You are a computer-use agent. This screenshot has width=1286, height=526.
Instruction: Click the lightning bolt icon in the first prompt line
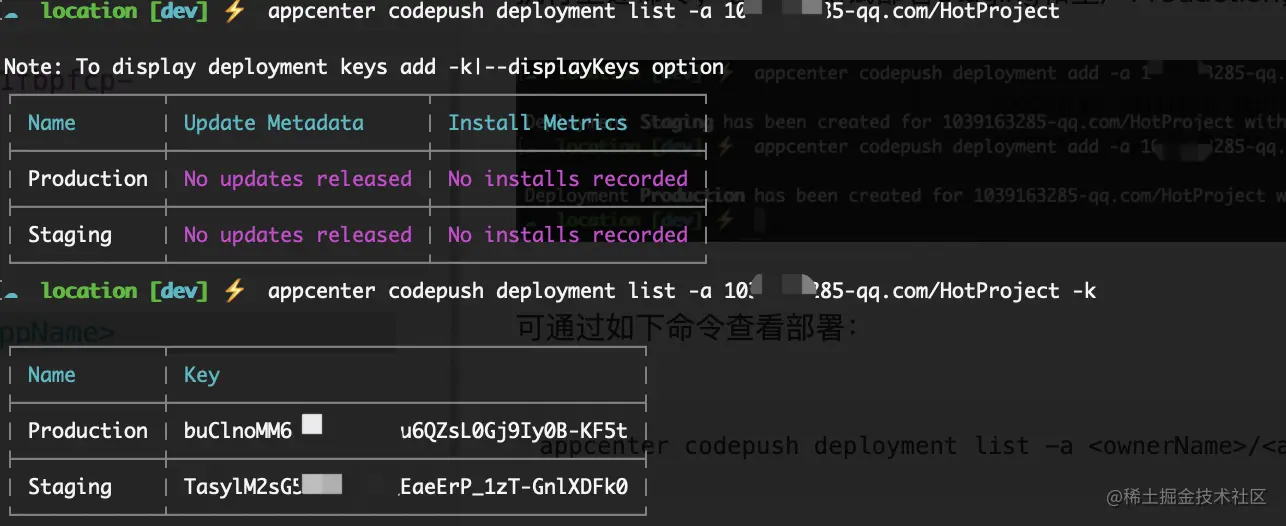coord(234,11)
